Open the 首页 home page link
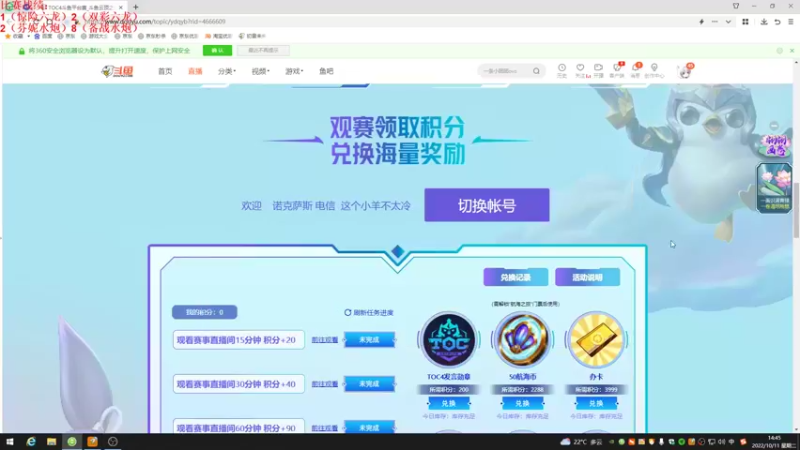 [x=165, y=71]
